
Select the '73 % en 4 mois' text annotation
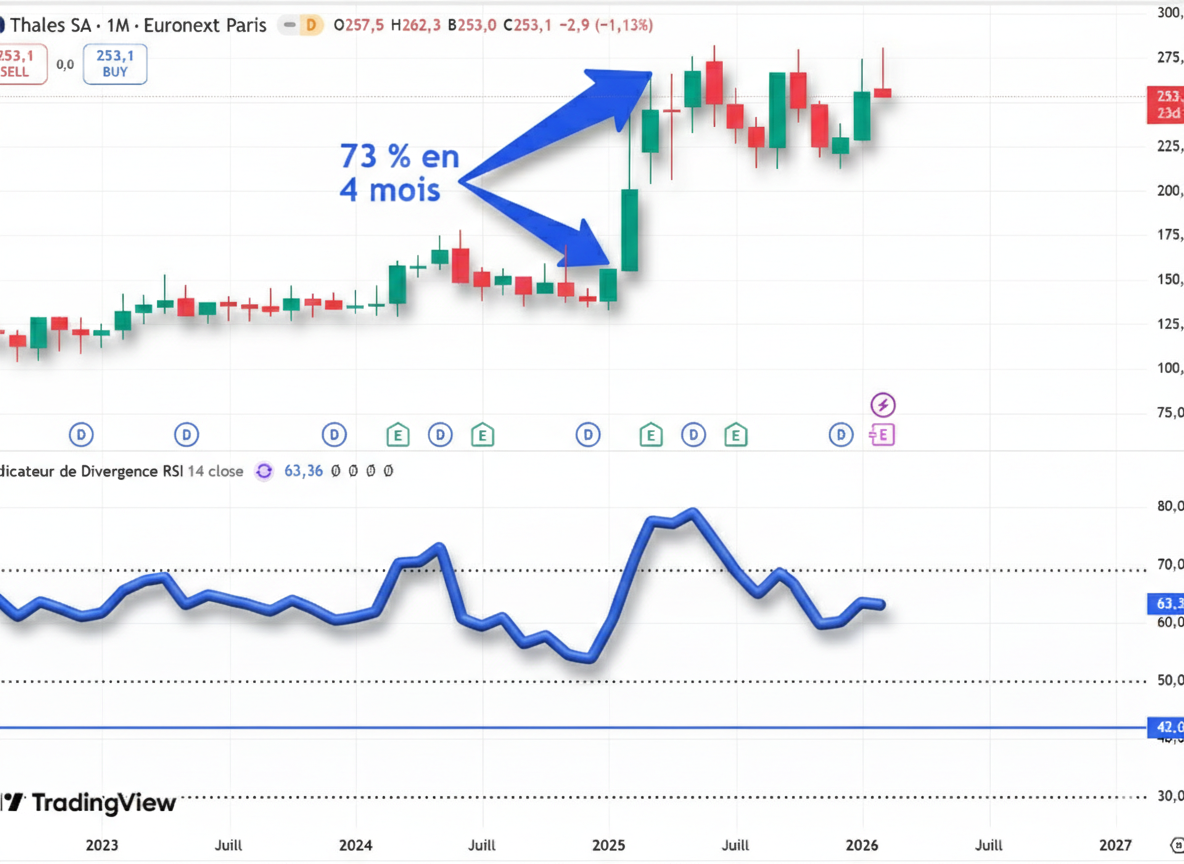[x=398, y=172]
